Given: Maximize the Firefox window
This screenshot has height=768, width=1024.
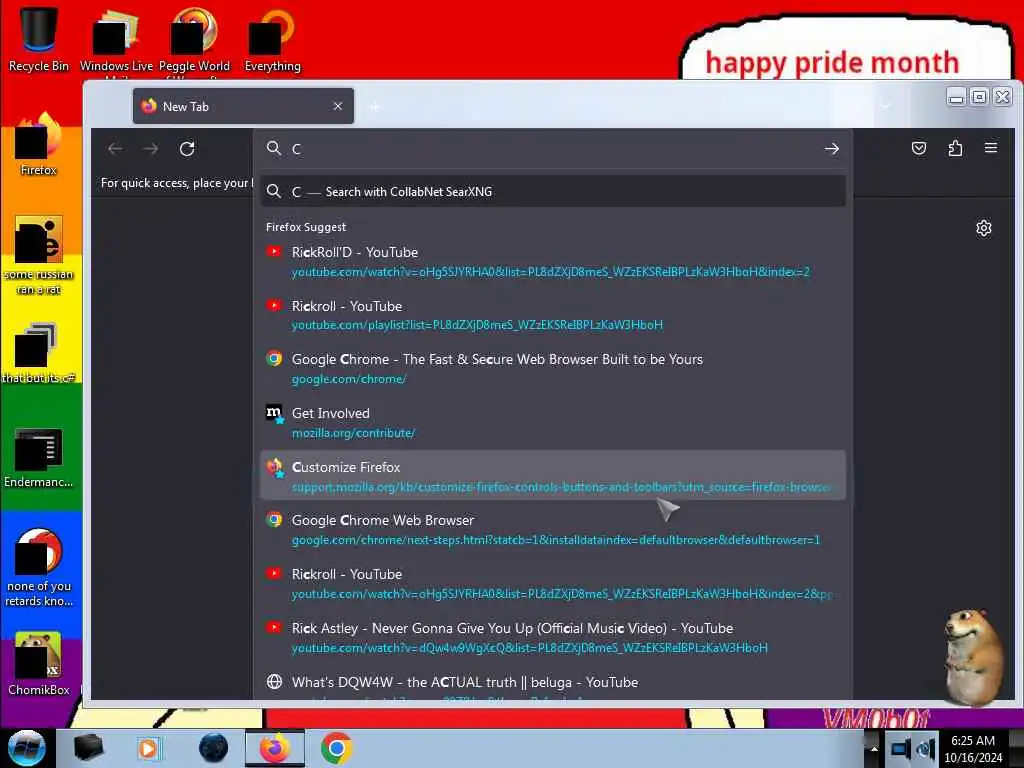Looking at the screenshot, I should 979,97.
